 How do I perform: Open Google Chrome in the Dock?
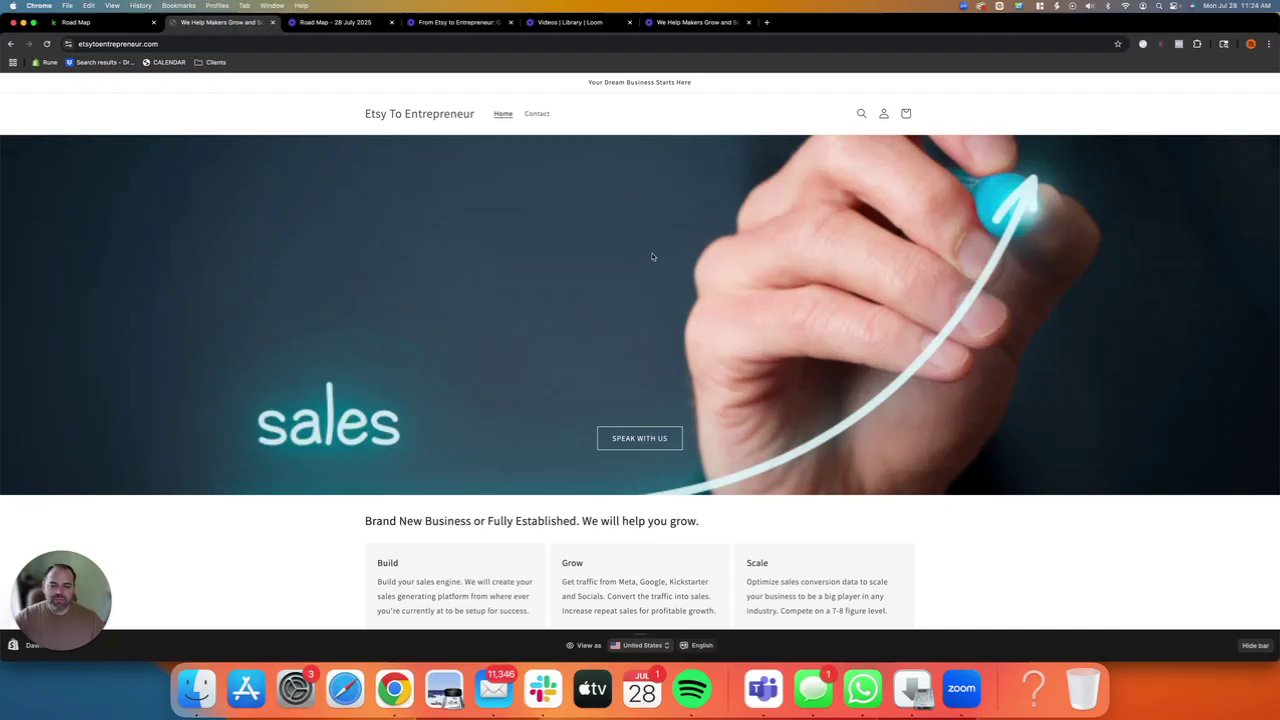[x=395, y=688]
